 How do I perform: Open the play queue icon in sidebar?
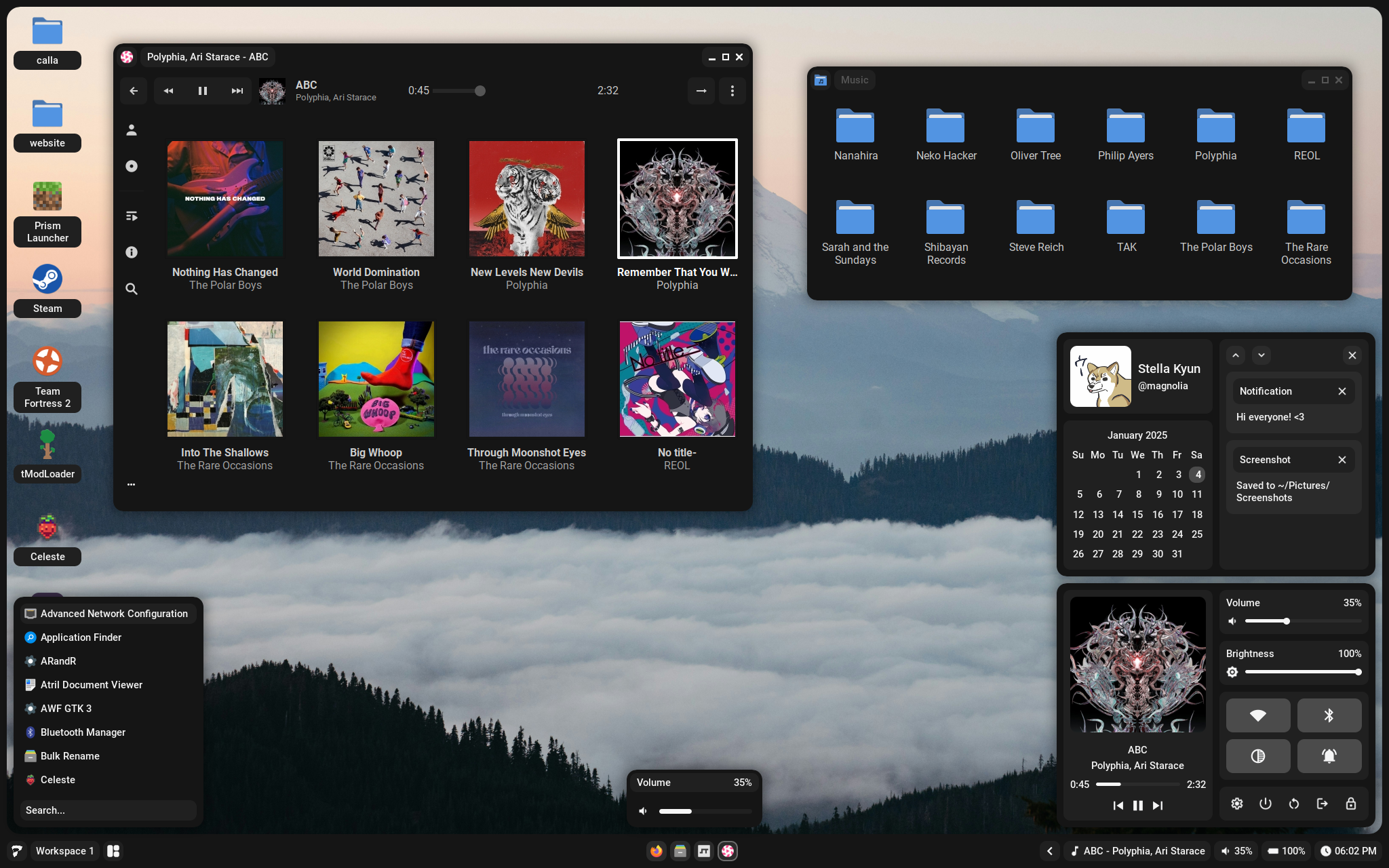click(132, 216)
